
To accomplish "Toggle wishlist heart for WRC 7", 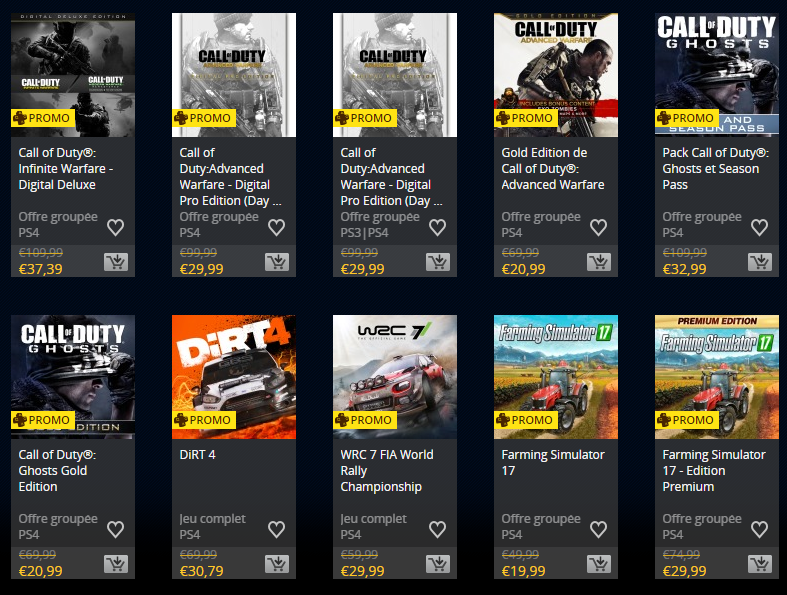I will [x=438, y=529].
